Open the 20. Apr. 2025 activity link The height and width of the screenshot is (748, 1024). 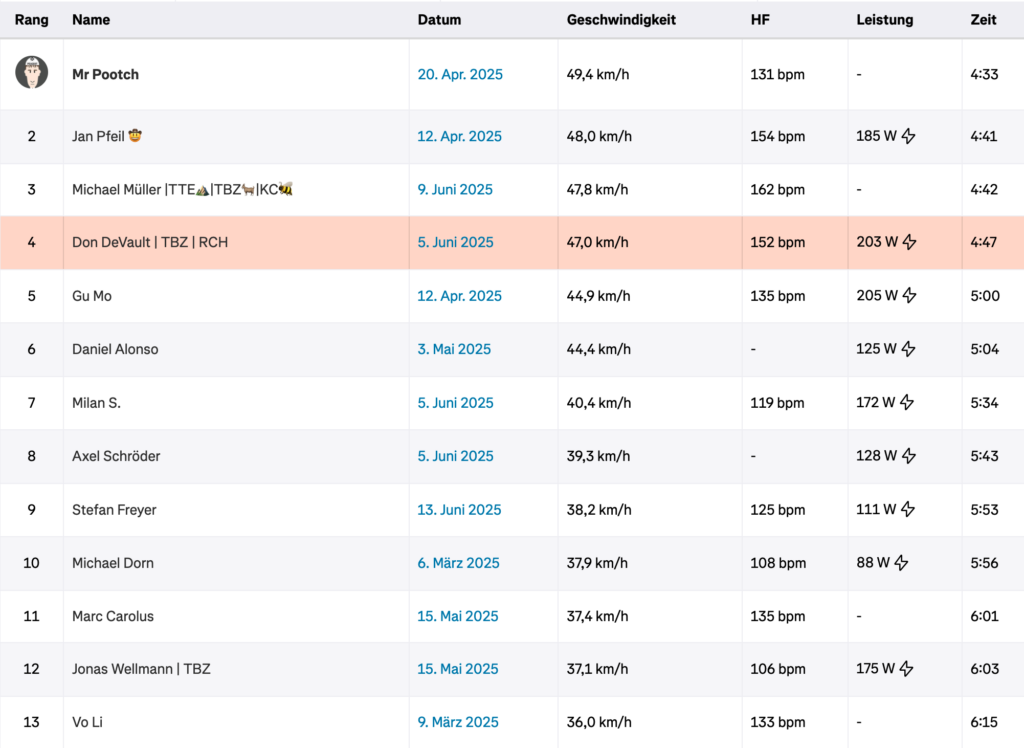coord(460,74)
